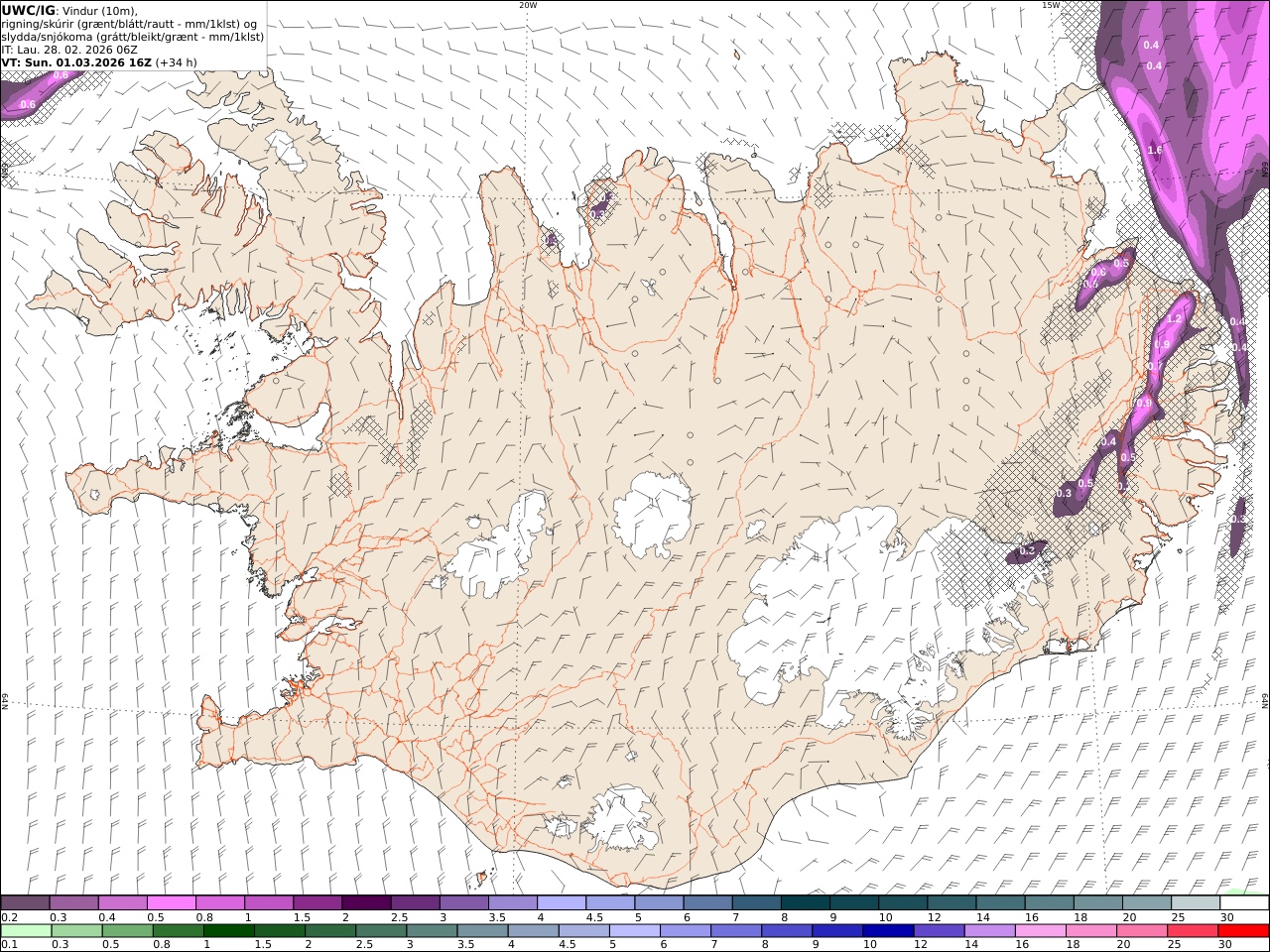Select the first 0.2 swatch in snow legend
Image resolution: width=1270 pixels, height=952 pixels.
[x=25, y=902]
